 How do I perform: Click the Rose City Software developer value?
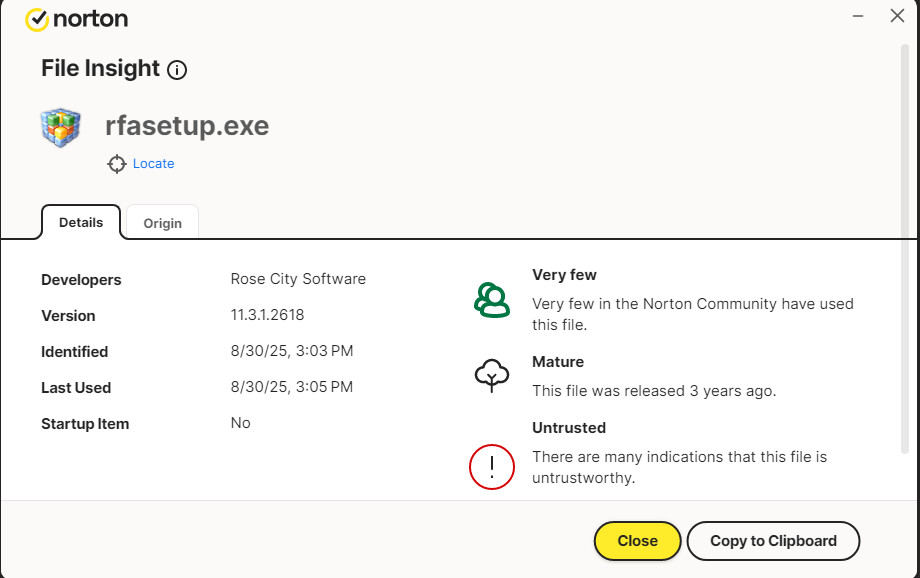298,279
